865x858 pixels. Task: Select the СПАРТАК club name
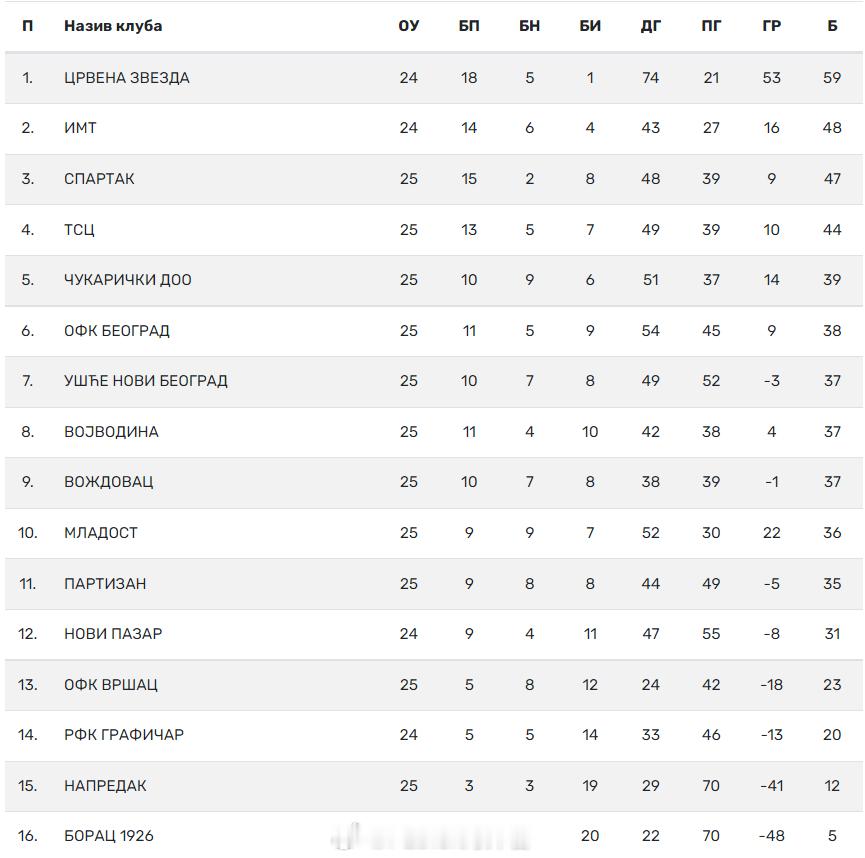[x=99, y=179]
